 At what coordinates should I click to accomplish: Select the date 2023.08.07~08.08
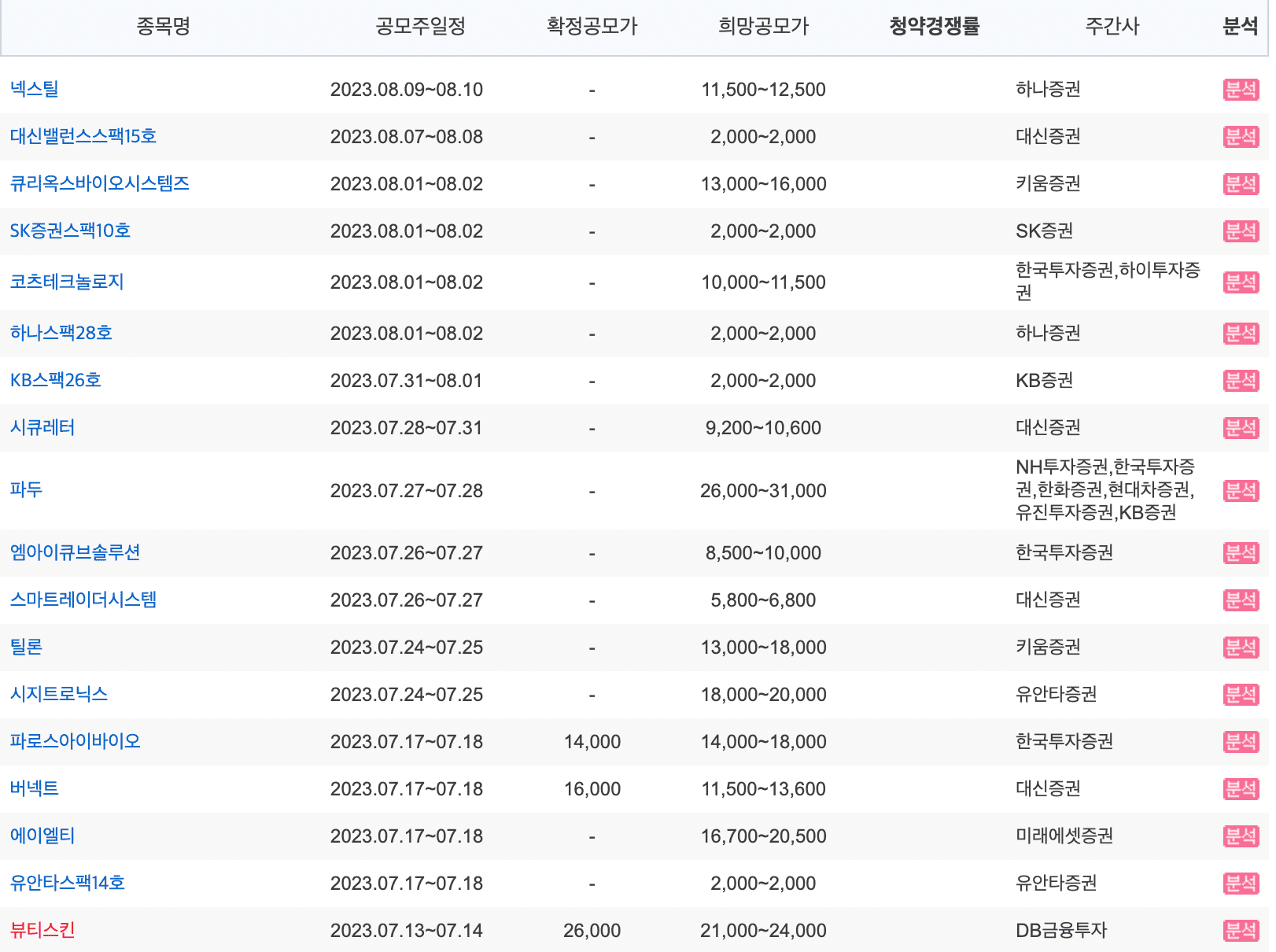pyautogui.click(x=407, y=137)
